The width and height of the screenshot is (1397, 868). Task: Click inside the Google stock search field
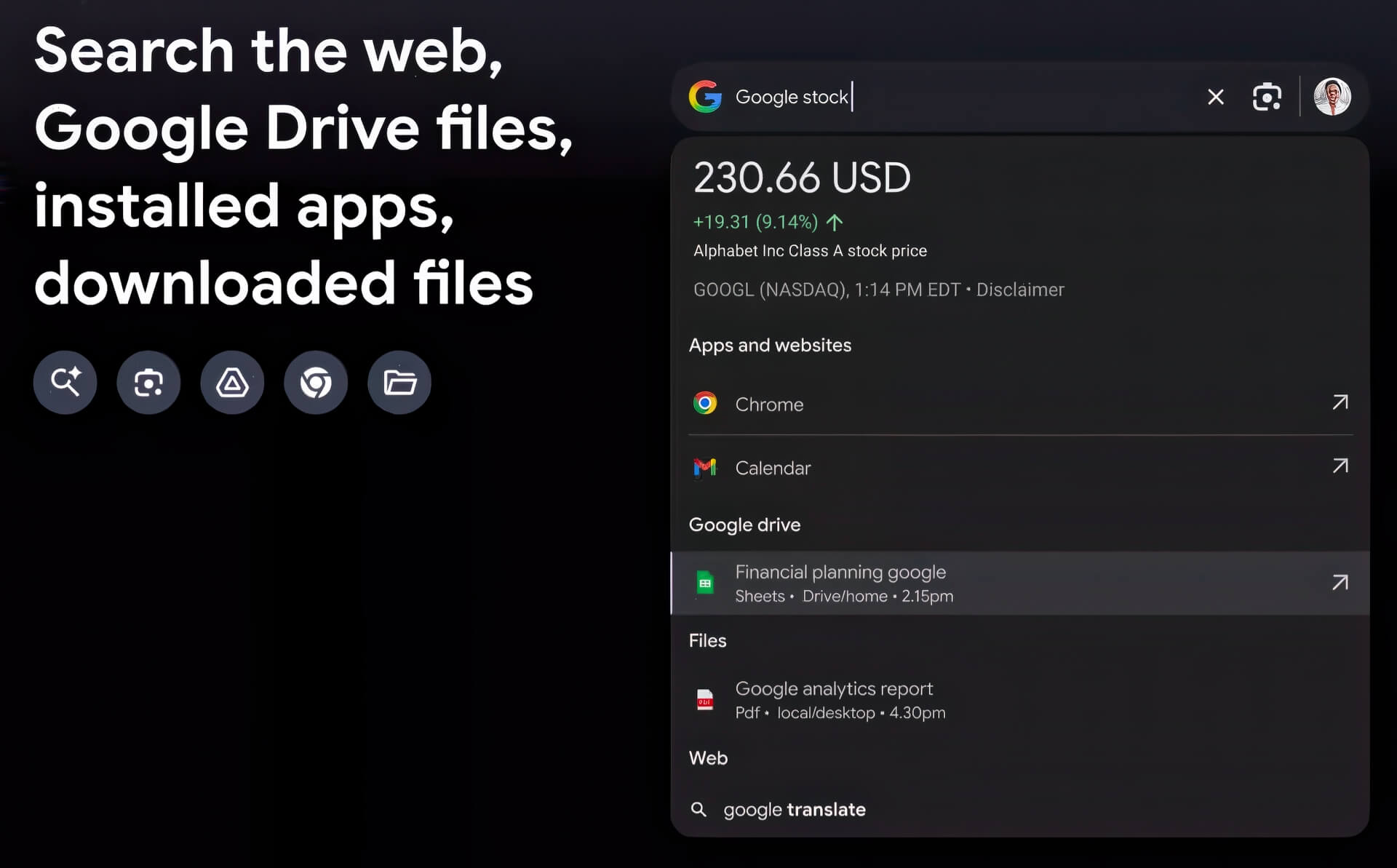coord(946,97)
